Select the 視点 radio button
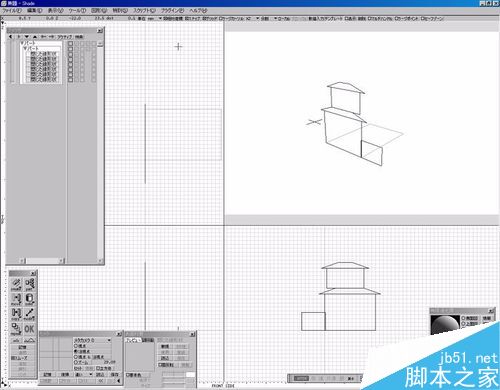This screenshot has width=500, height=390. [x=76, y=346]
